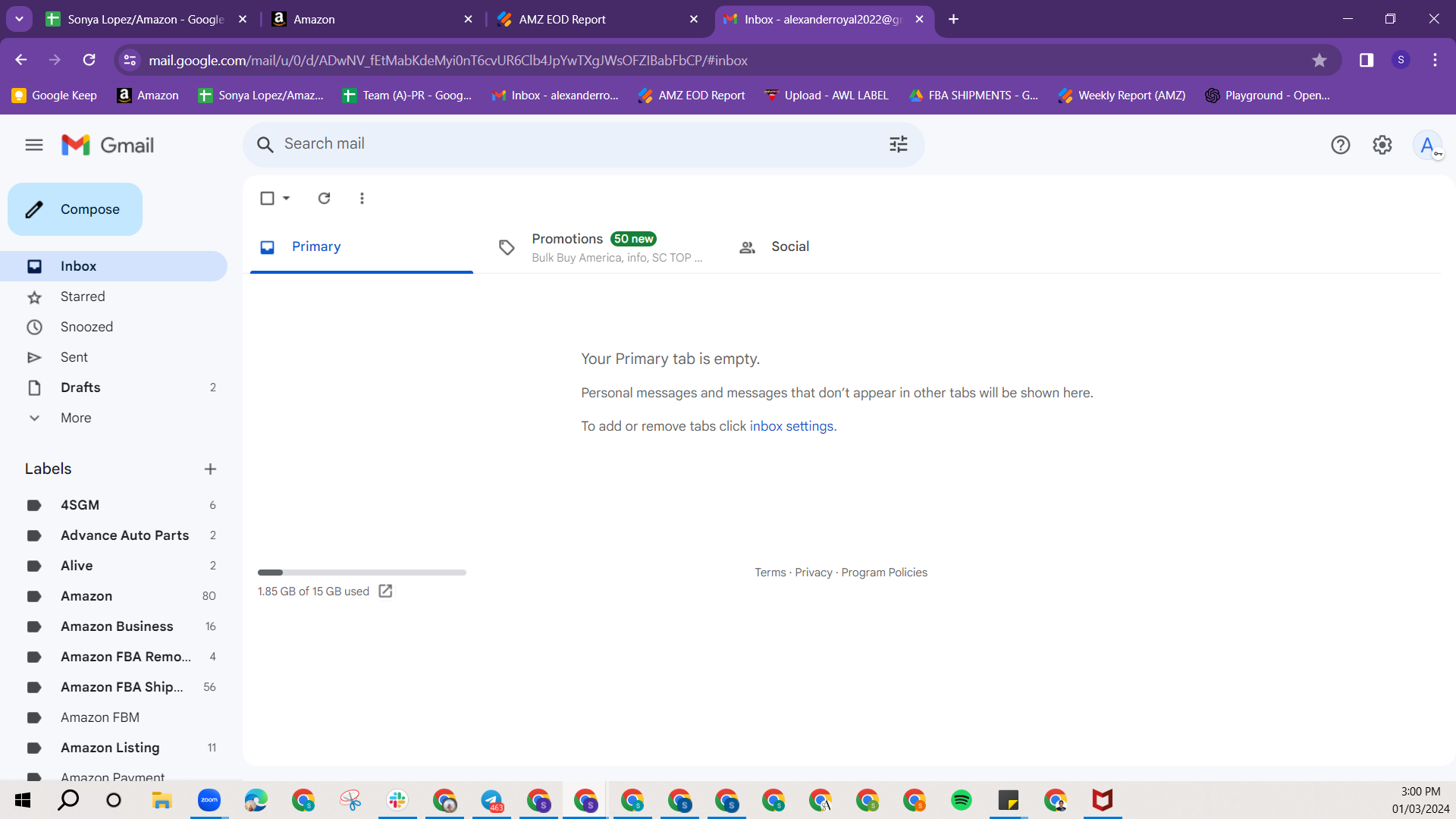Open the 4SGM label

pyautogui.click(x=114, y=505)
